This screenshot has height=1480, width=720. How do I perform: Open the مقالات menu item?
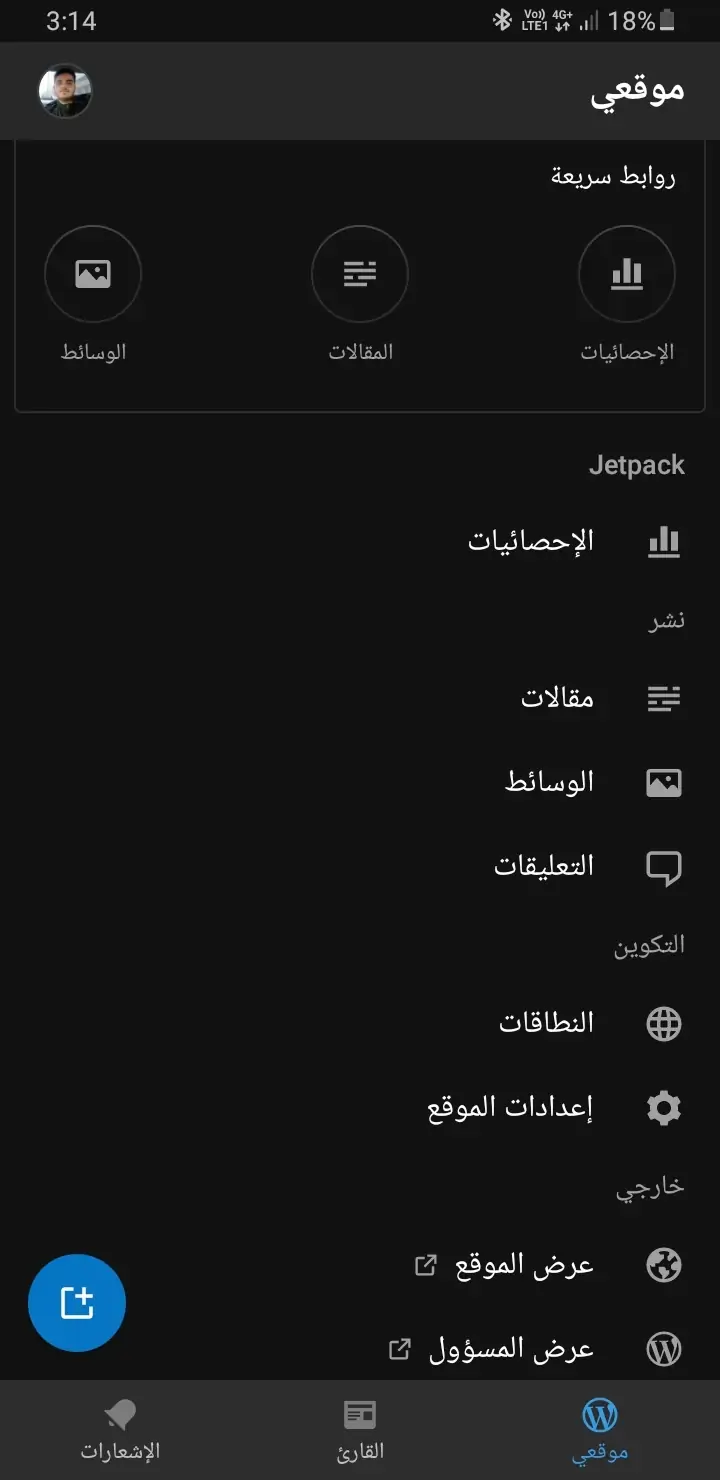557,698
